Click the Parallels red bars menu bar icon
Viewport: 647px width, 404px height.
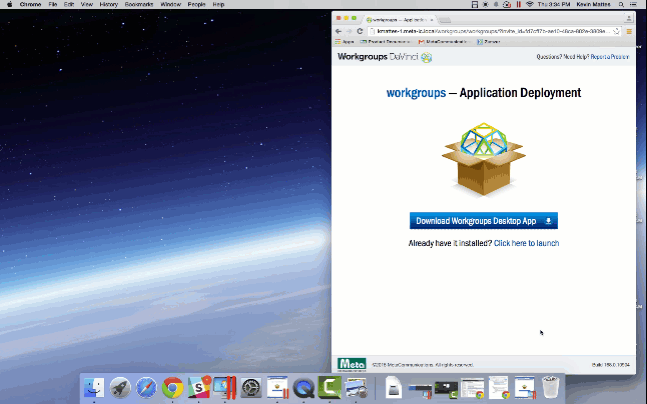(518, 4)
